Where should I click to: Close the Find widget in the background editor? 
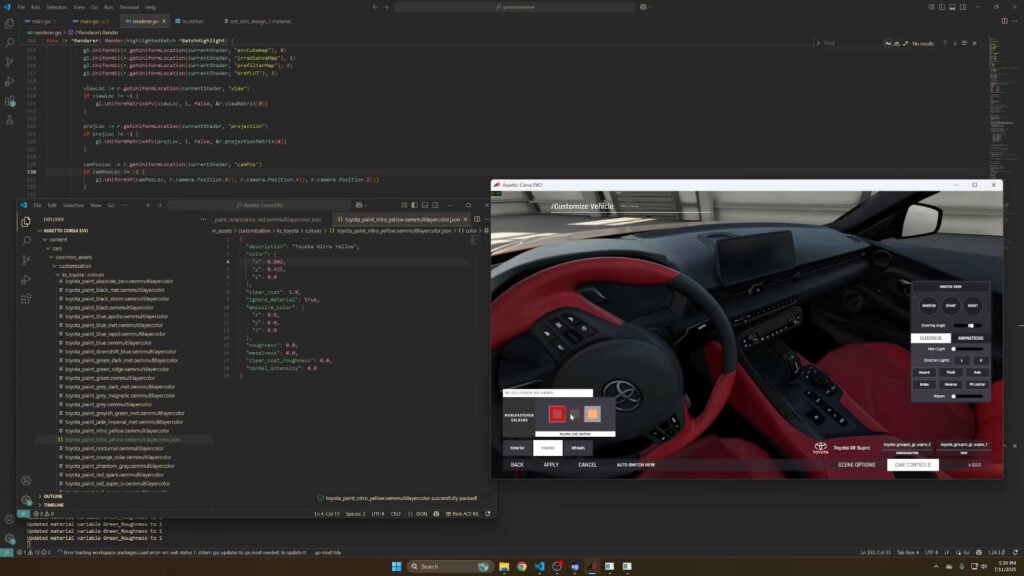(x=974, y=44)
